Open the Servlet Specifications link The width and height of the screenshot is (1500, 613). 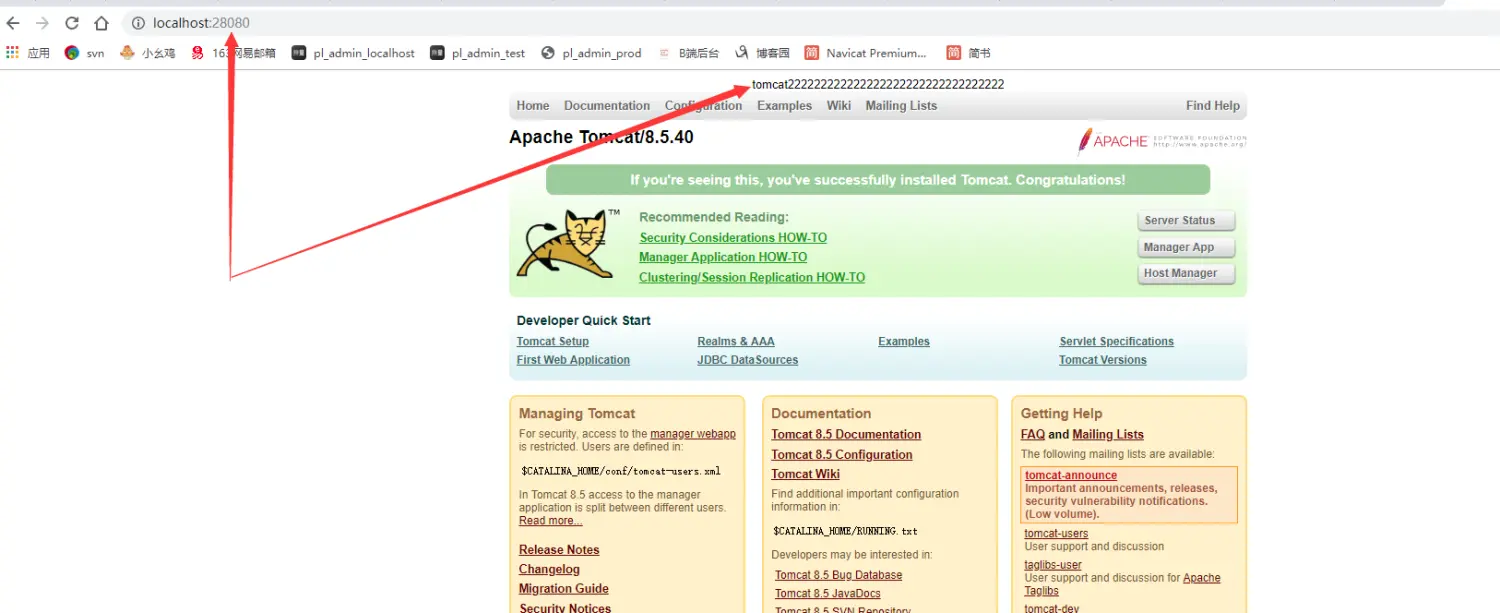click(1117, 342)
